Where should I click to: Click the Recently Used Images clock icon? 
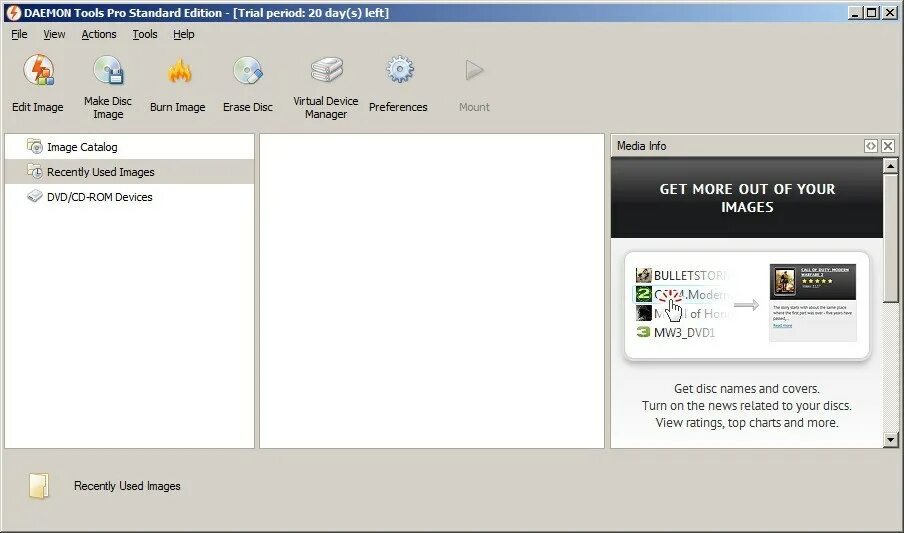35,171
